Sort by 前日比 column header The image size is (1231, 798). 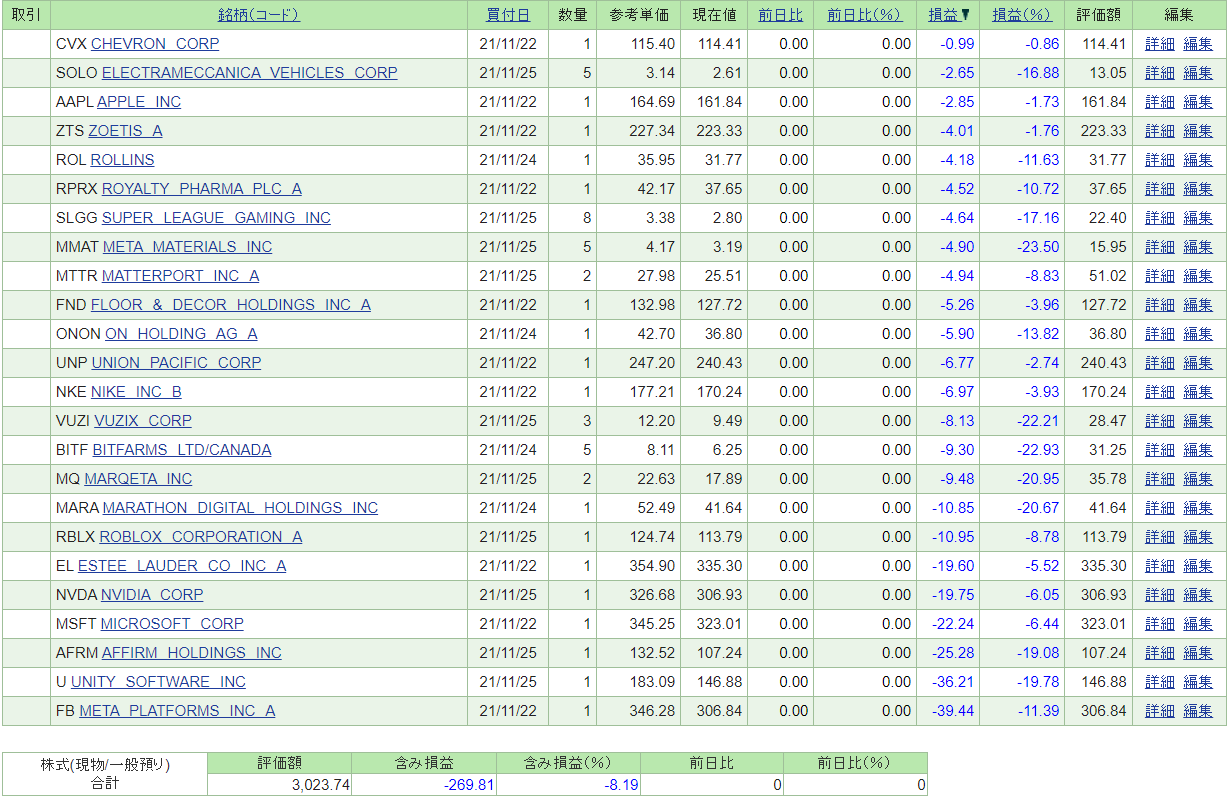[780, 15]
